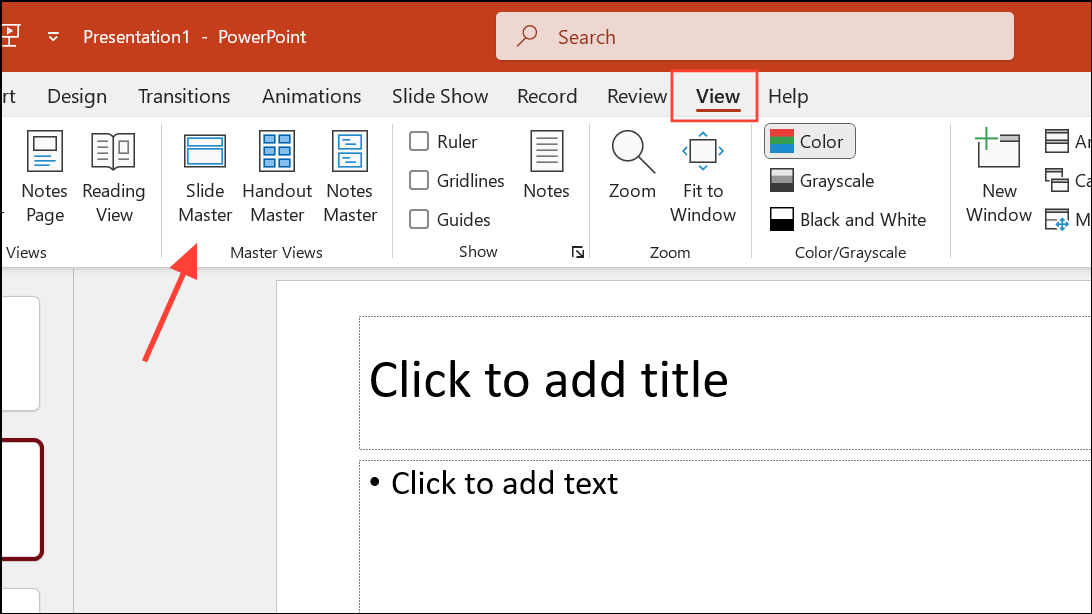The width and height of the screenshot is (1092, 614).
Task: Start slideshow from Quick Access Toolbar
Action: [12, 35]
